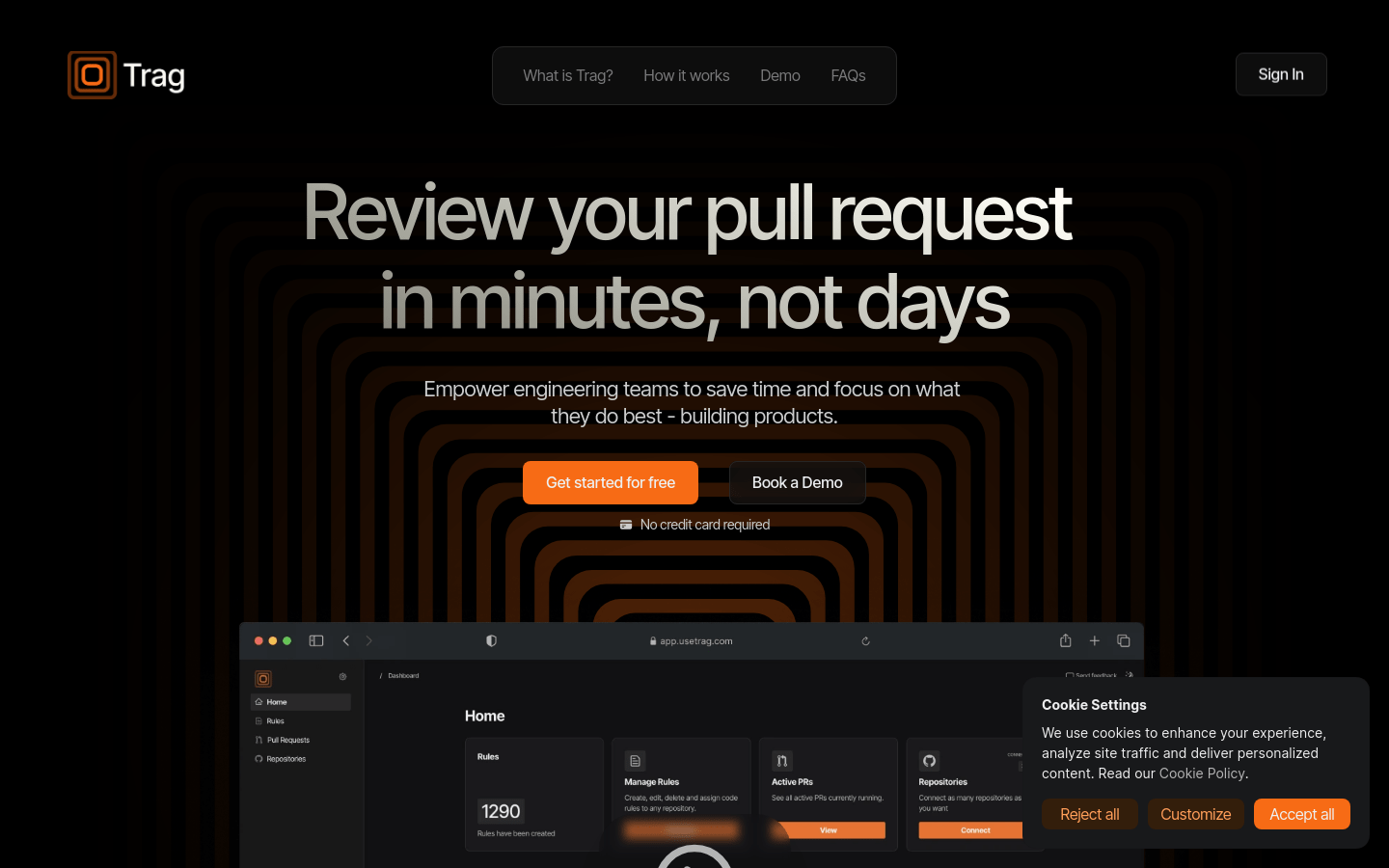Toggle sidebar icon in preview browser
Image resolution: width=1389 pixels, height=868 pixels.
pyautogui.click(x=316, y=640)
